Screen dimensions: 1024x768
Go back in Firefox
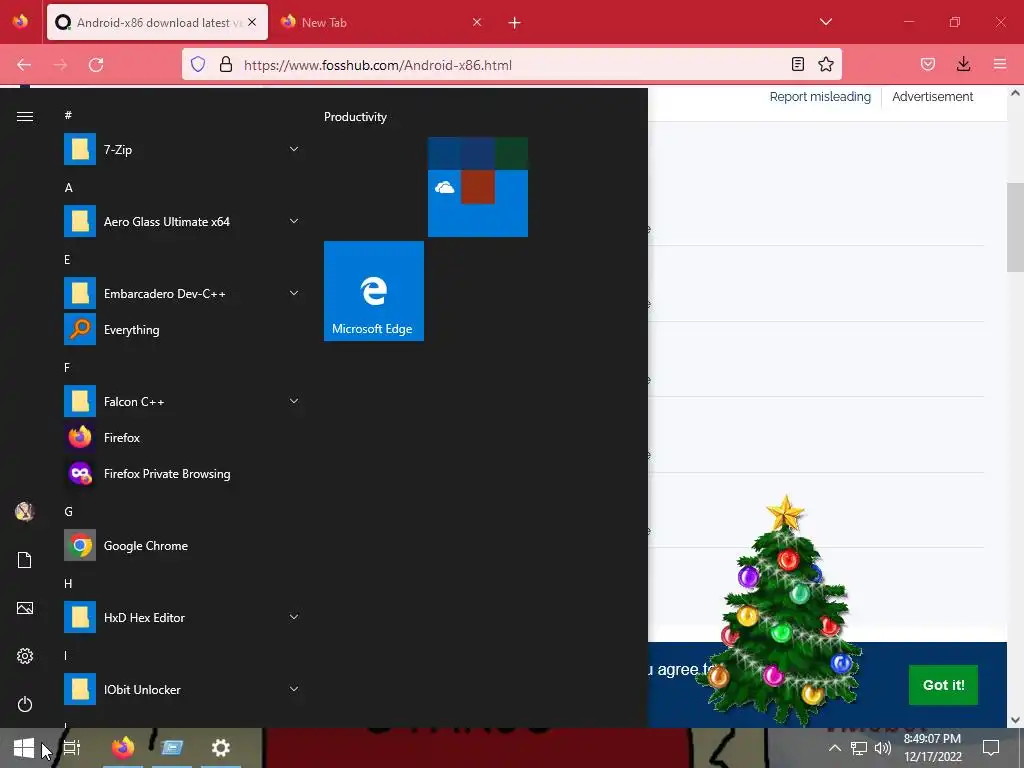24,65
